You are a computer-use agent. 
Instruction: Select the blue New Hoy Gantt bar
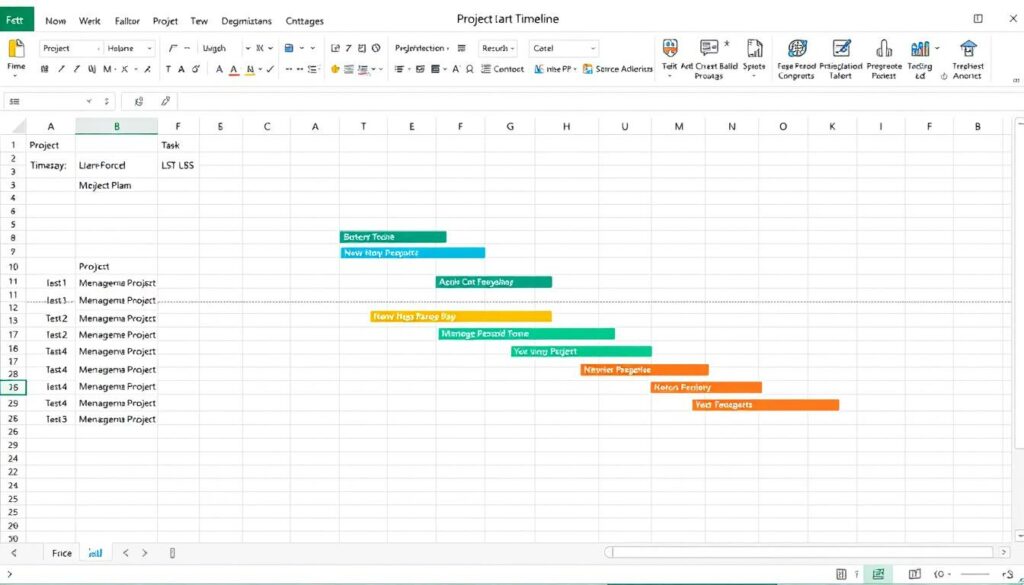click(x=413, y=253)
